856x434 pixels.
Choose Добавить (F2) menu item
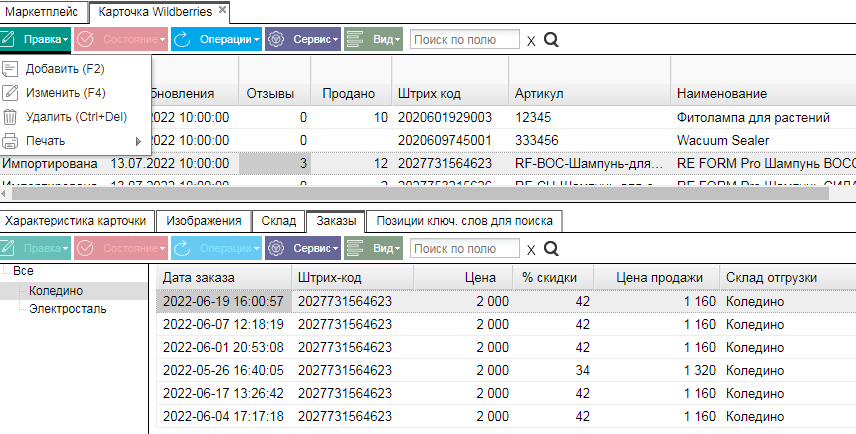click(75, 69)
